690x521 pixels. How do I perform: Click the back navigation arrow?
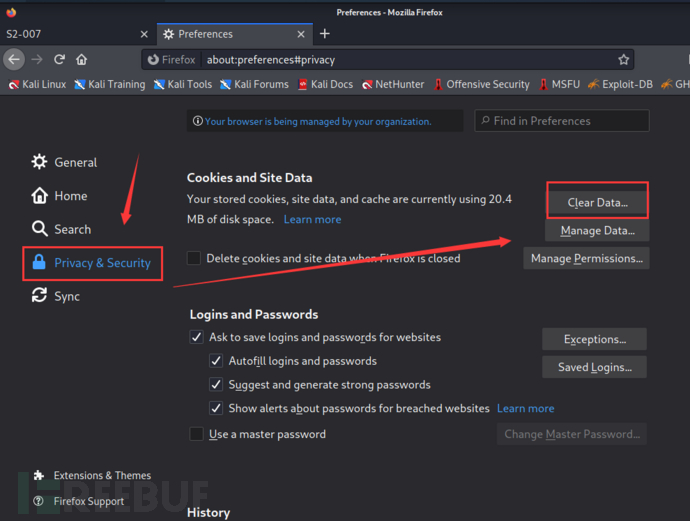[x=14, y=59]
